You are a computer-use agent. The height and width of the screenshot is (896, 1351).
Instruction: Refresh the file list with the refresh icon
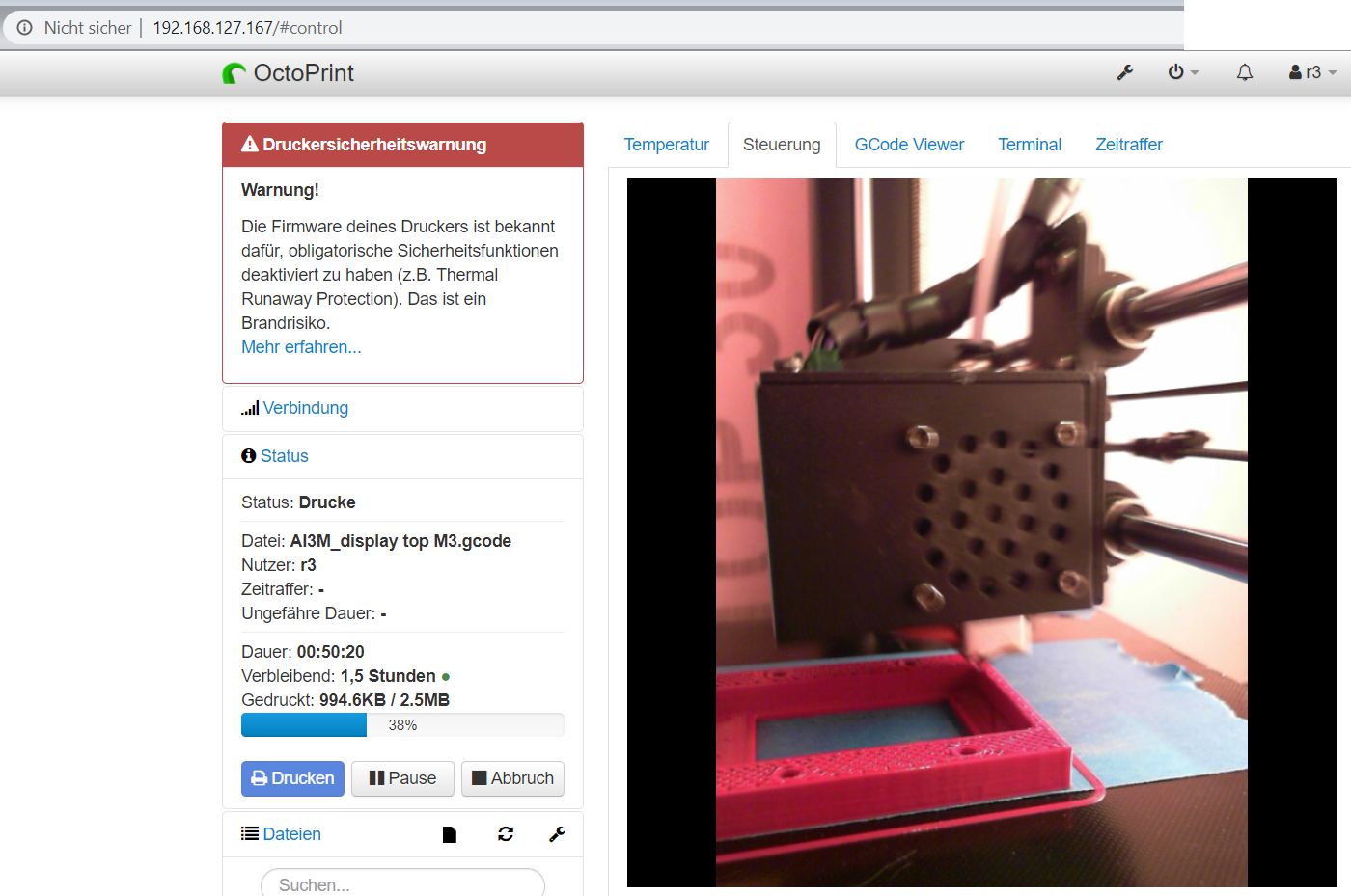coord(505,833)
